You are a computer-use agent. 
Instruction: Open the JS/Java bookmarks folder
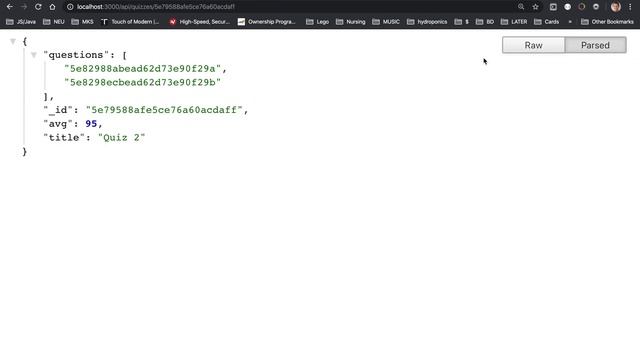click(x=21, y=22)
